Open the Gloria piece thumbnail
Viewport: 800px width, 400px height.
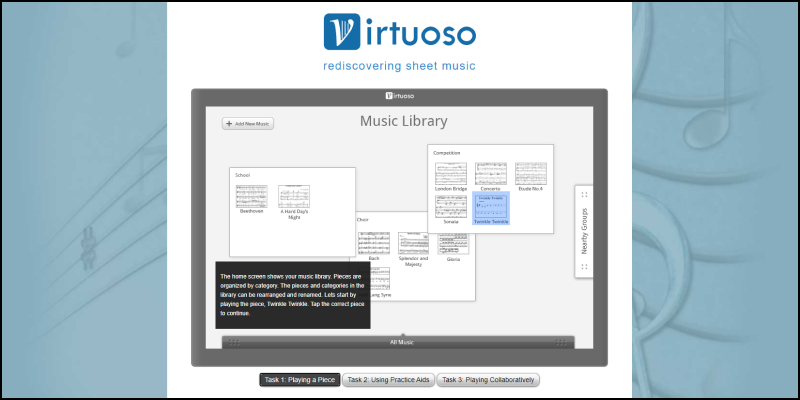[x=454, y=244]
